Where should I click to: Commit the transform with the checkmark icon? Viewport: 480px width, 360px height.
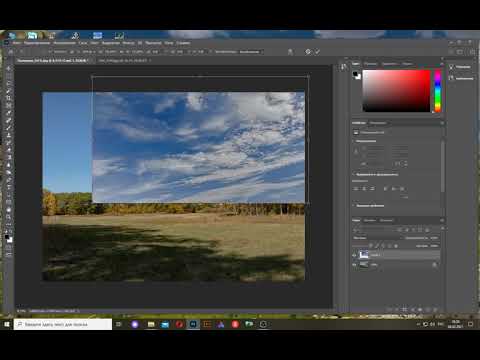tap(317, 52)
